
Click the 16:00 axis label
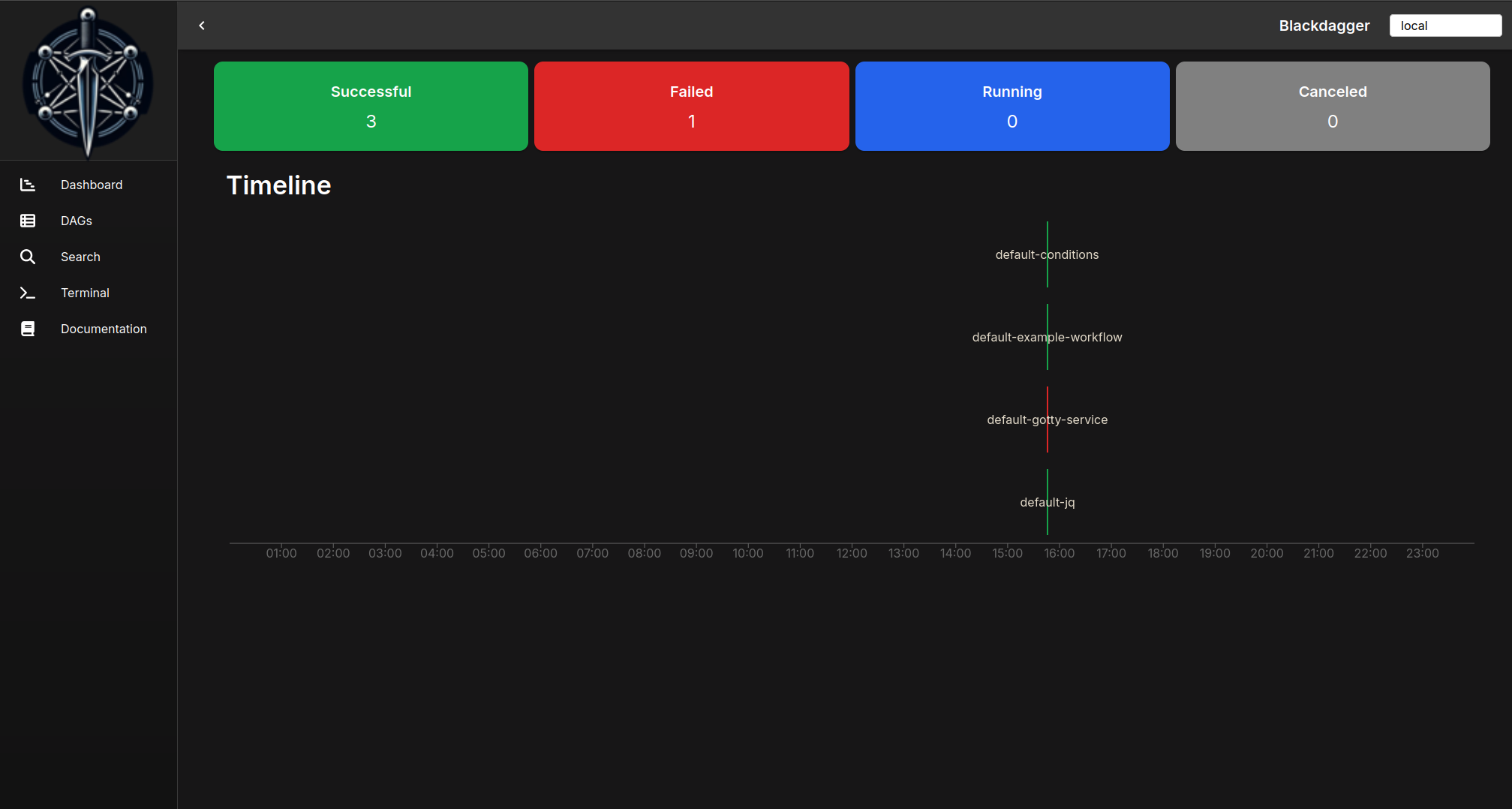point(1059,553)
